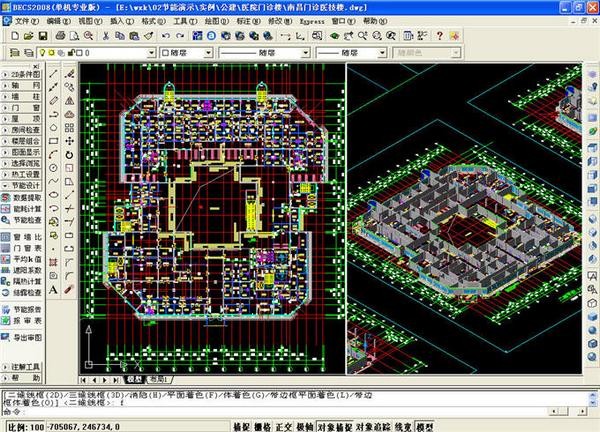The height and width of the screenshot is (432, 600).
Task: Open the 文件(F) menu
Action: coord(26,21)
